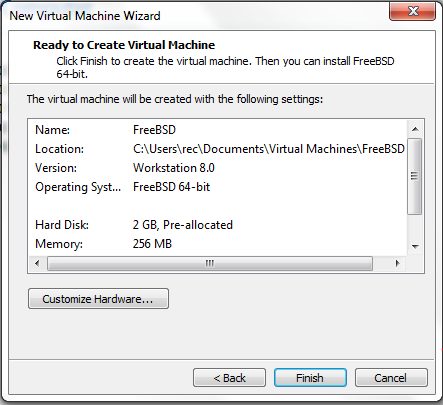Cancel the New Virtual Machine Wizard
The width and height of the screenshot is (443, 405).
391,378
